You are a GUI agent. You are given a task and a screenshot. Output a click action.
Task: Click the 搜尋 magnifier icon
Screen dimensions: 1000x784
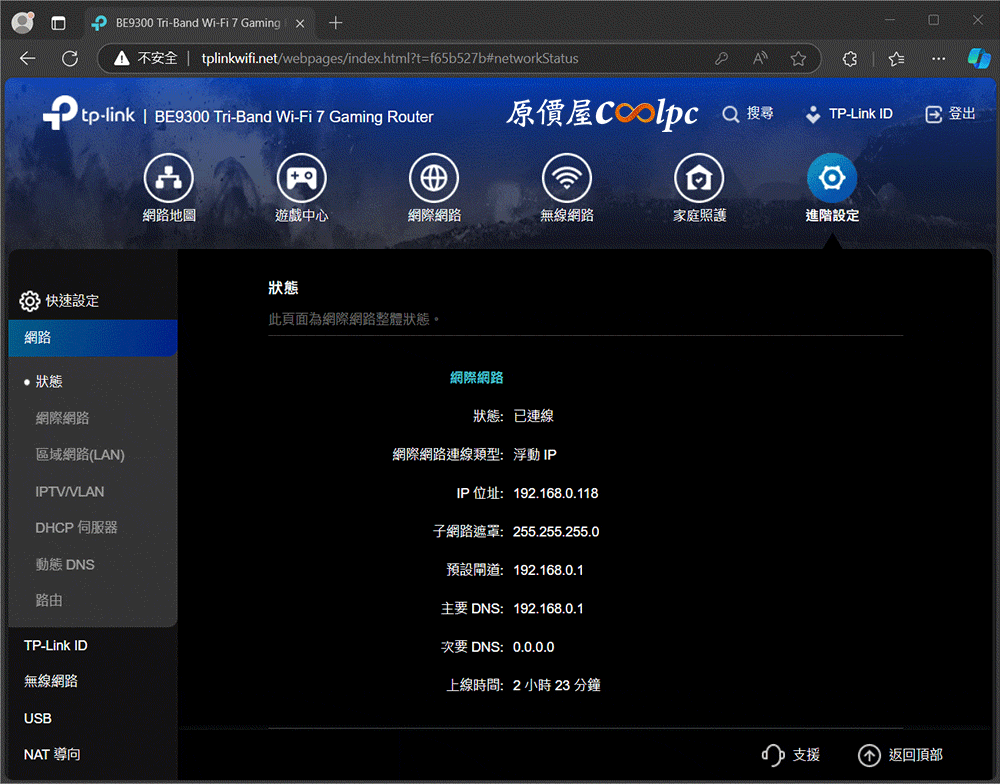click(730, 114)
